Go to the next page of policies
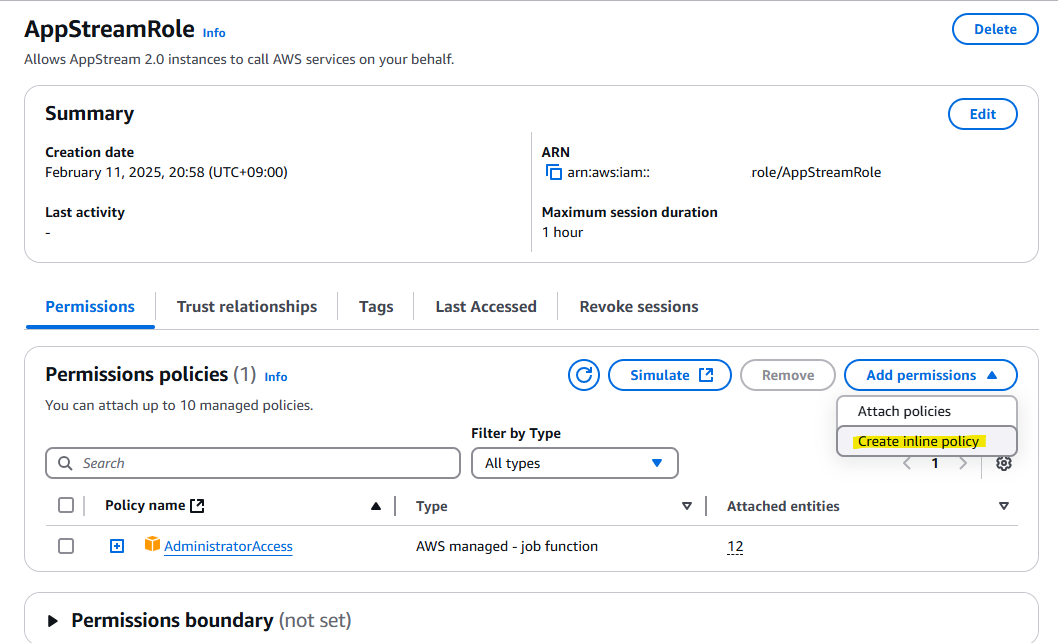Viewport: 1058px width, 643px height. pyautogui.click(x=963, y=464)
